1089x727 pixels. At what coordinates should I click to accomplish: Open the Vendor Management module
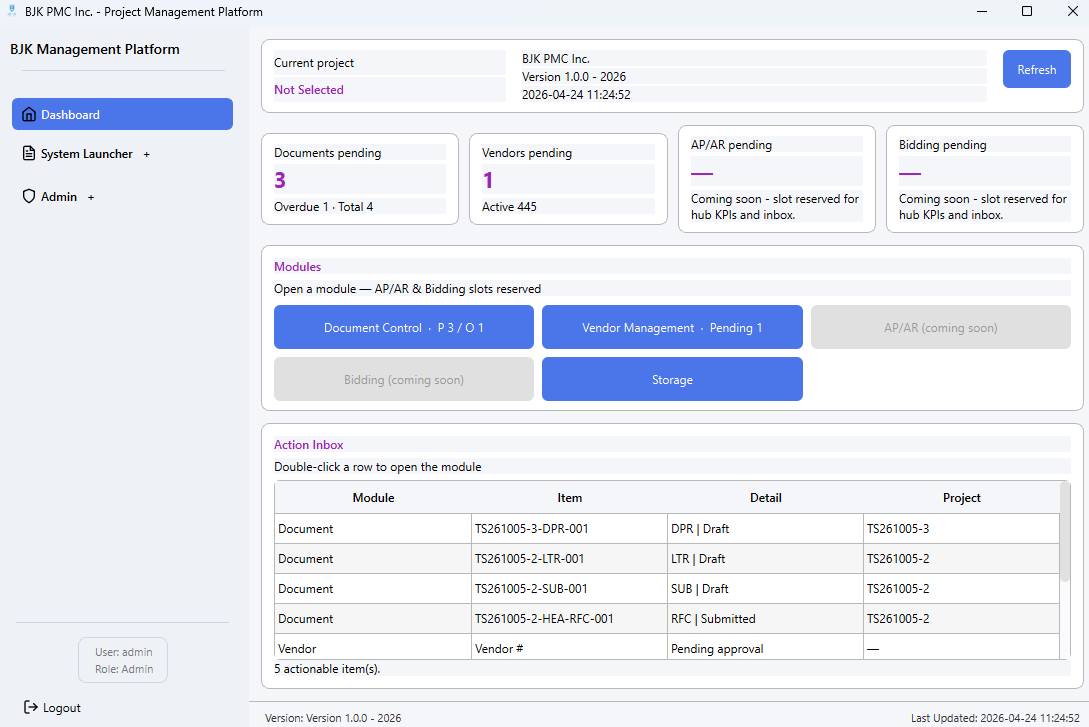click(672, 327)
